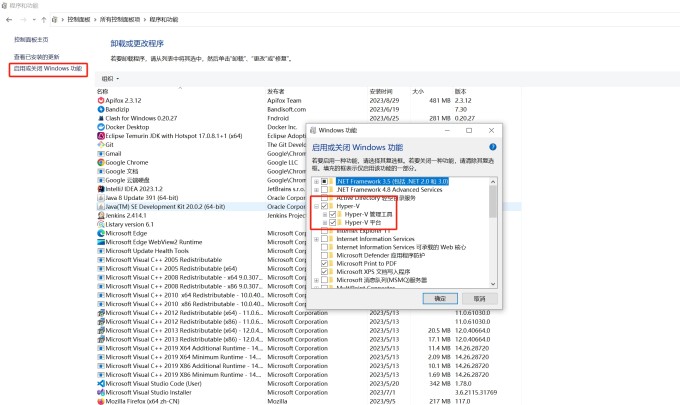The image size is (680, 405).
Task: Click the feature list scroll-up arrow
Action: coord(493,182)
